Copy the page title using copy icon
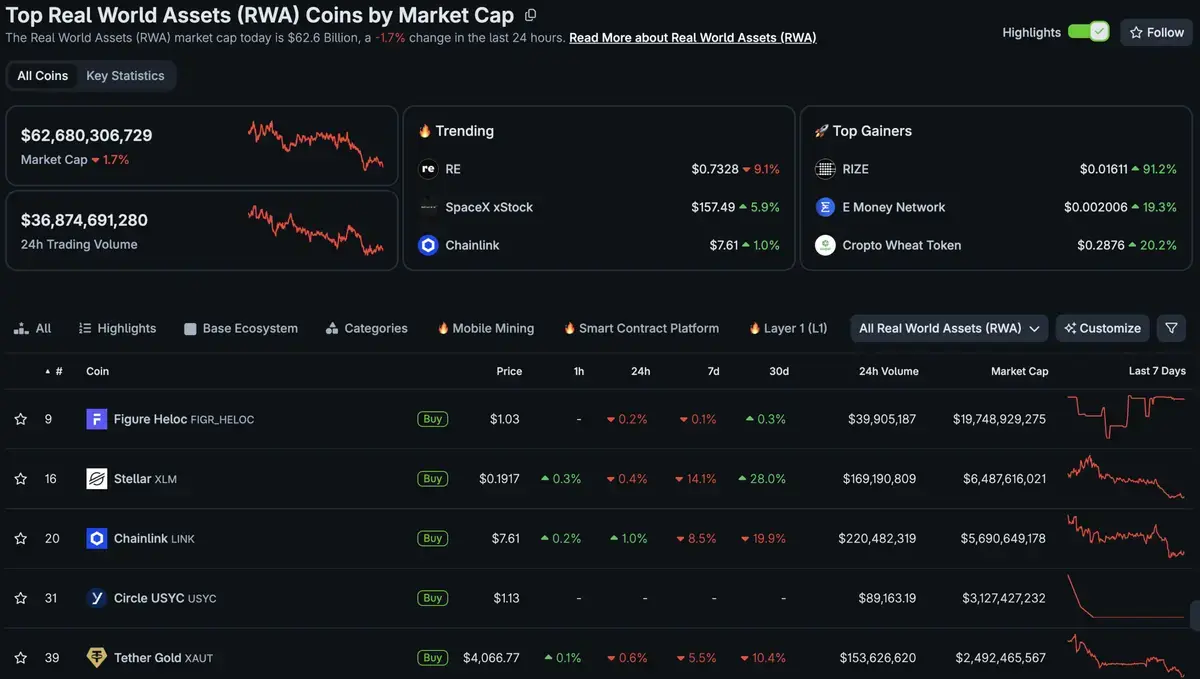 531,15
